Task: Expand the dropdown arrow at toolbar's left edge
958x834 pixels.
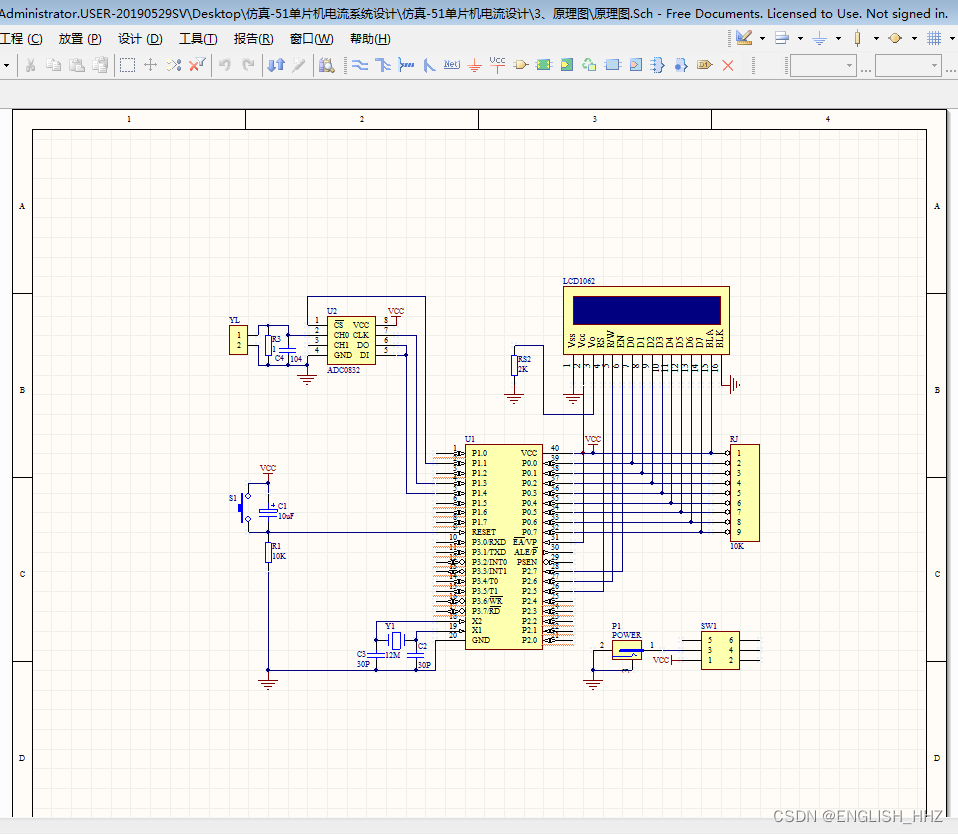Action: coord(6,65)
